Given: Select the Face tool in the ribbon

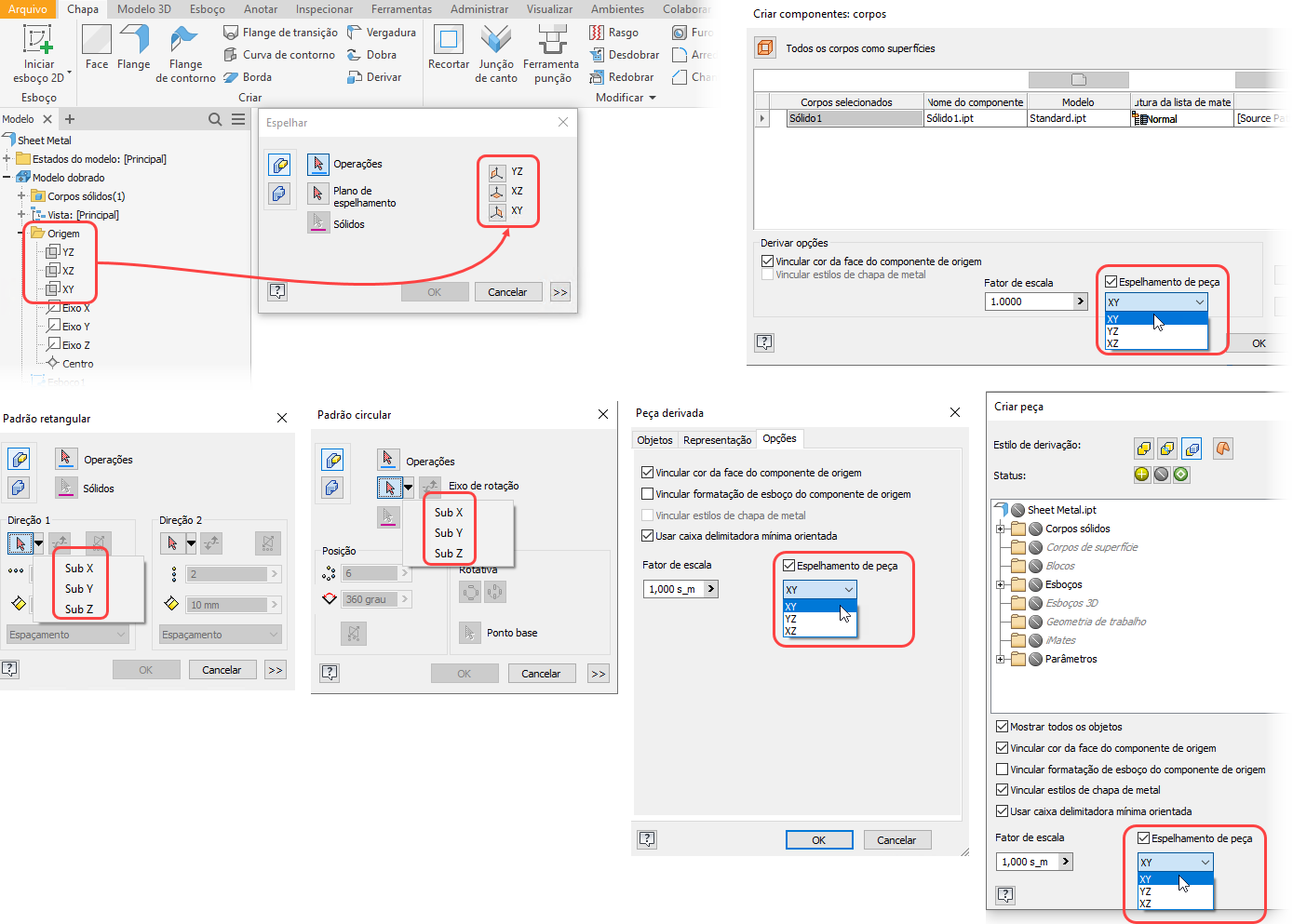Looking at the screenshot, I should pos(97,47).
